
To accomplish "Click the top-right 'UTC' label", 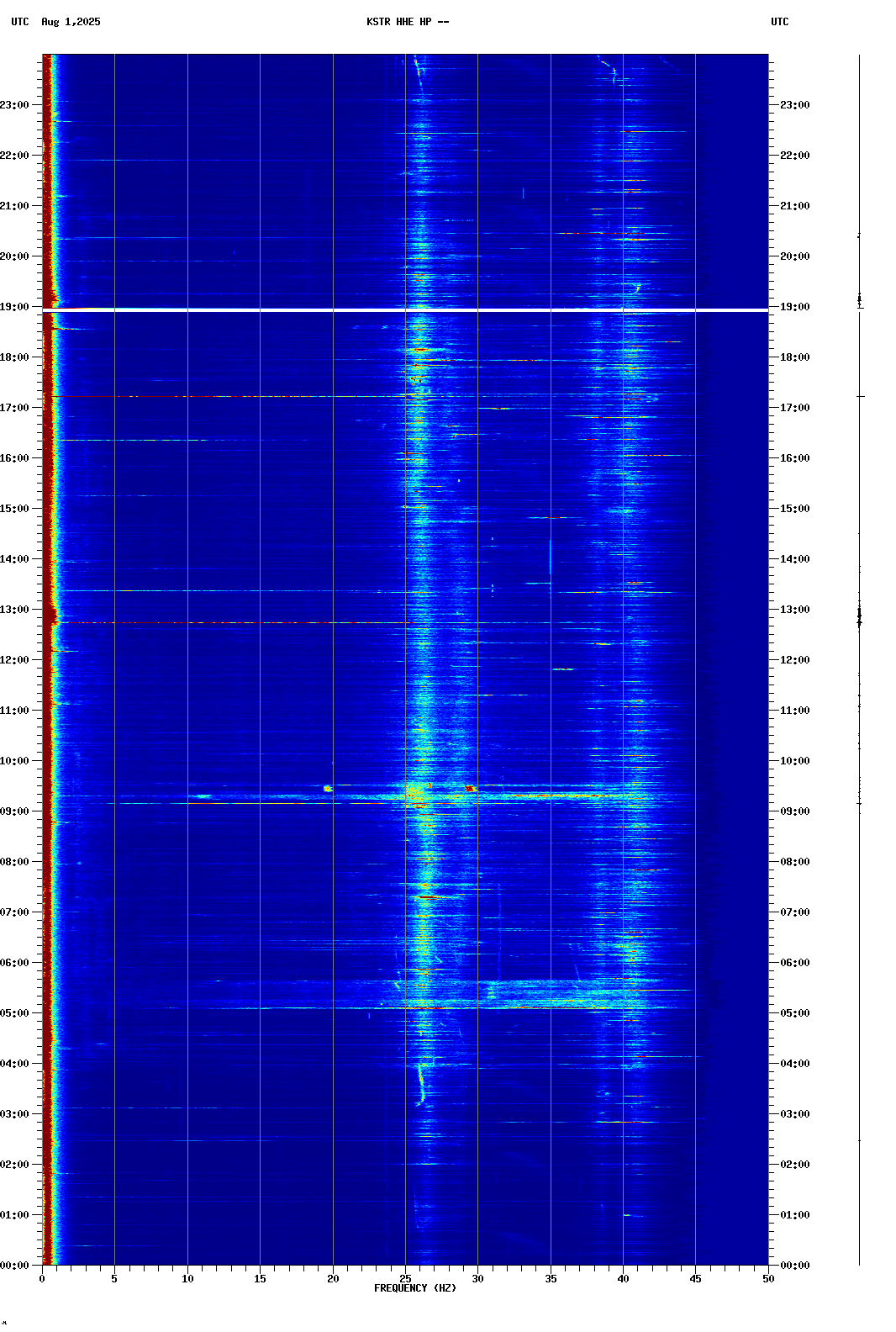I will (780, 22).
